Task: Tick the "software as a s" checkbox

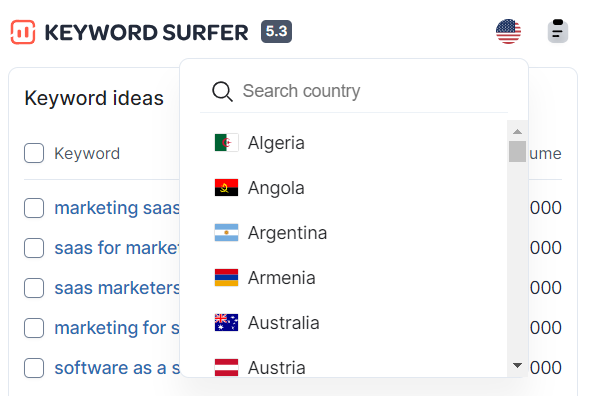Action: [x=34, y=368]
